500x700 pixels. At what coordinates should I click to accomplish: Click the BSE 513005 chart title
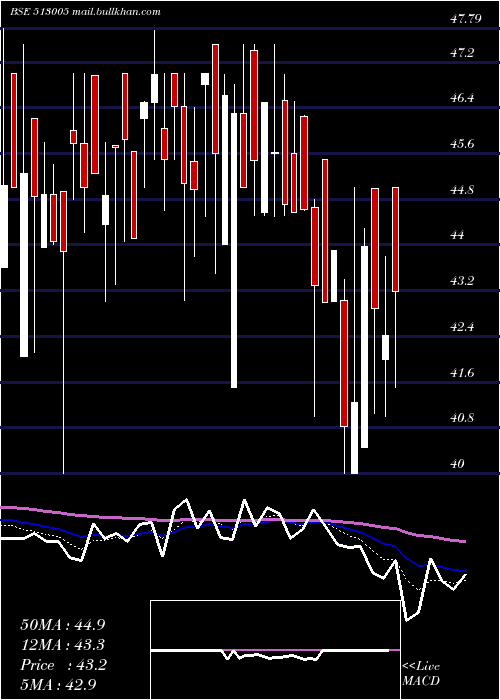pos(85,12)
